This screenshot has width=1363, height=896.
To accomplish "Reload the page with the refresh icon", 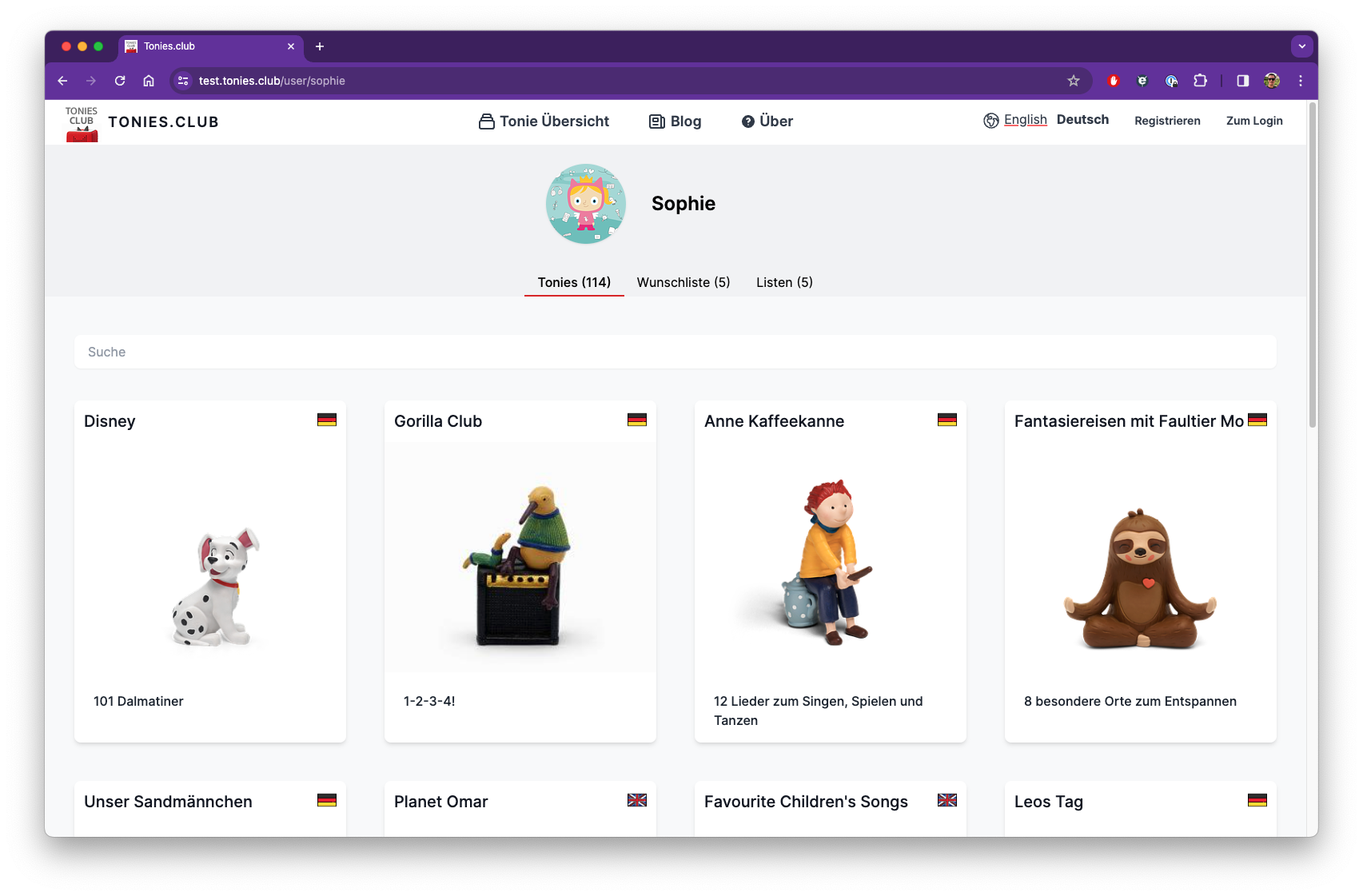I will click(120, 81).
